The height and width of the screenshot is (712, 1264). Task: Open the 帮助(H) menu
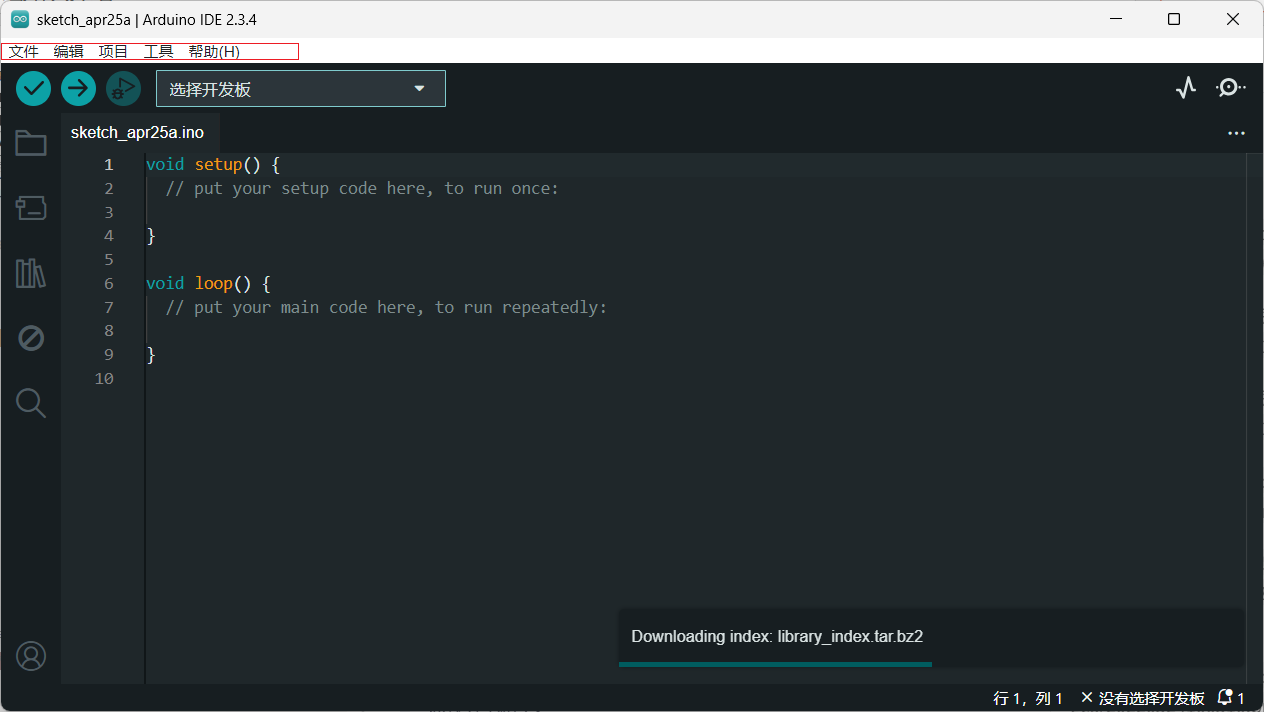(x=214, y=52)
